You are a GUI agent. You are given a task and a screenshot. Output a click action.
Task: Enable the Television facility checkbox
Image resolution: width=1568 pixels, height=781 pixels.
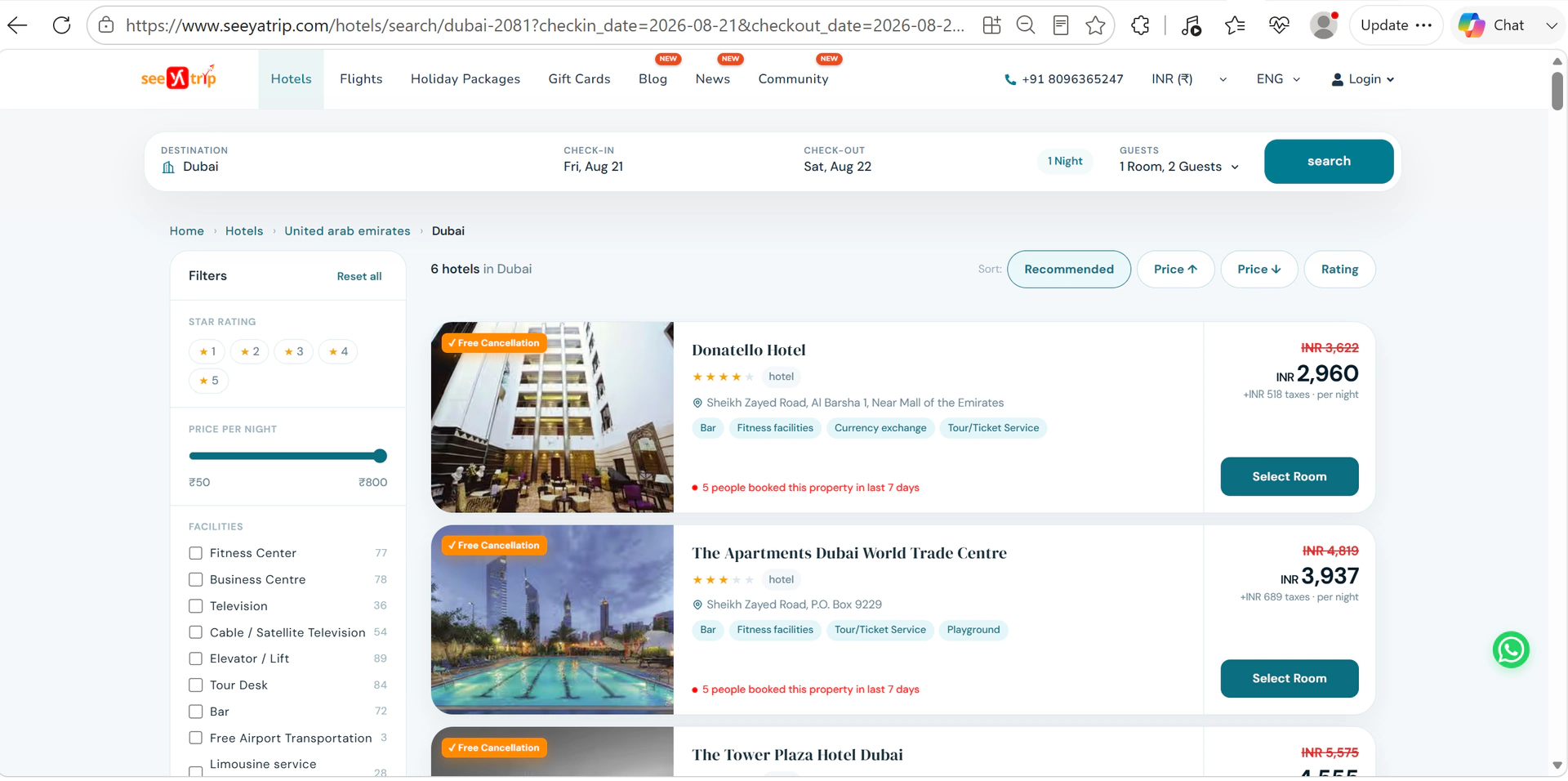pyautogui.click(x=196, y=606)
